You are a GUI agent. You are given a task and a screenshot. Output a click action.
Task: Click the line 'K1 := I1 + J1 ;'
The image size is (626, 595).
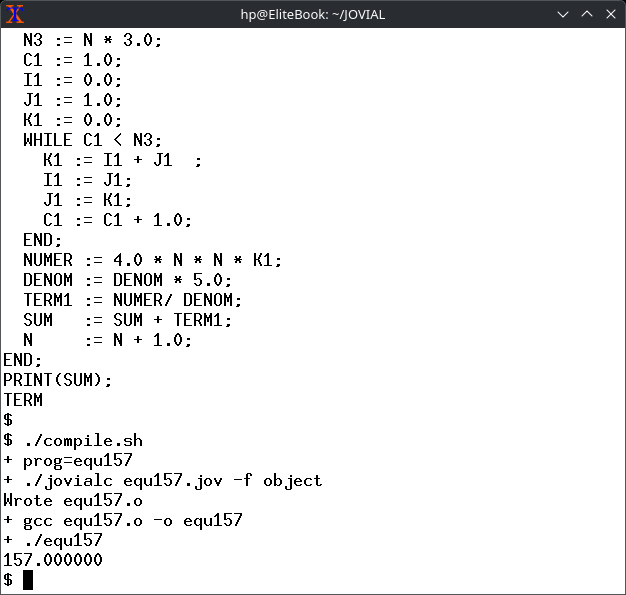122,160
